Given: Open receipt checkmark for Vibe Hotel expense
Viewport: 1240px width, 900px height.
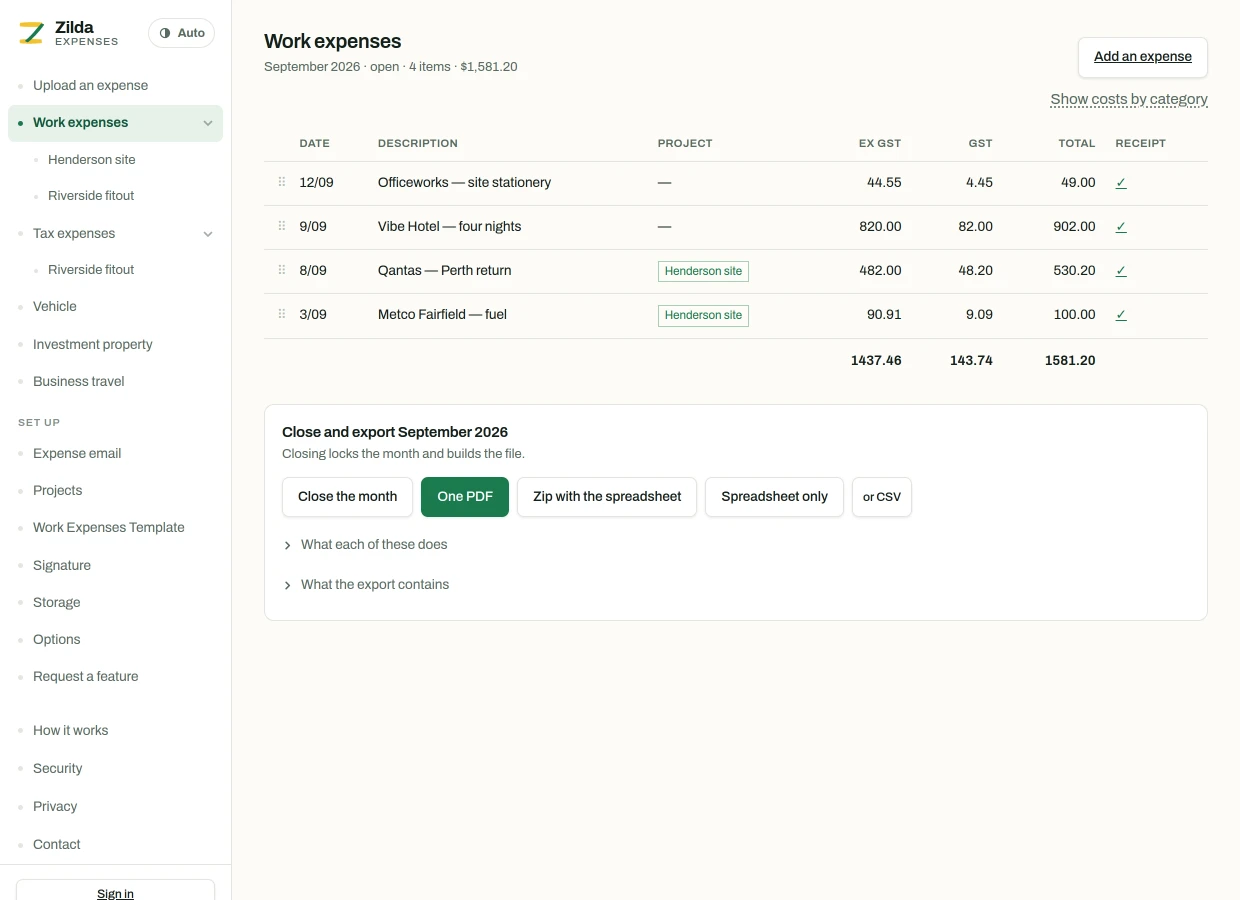Looking at the screenshot, I should pos(1121,227).
